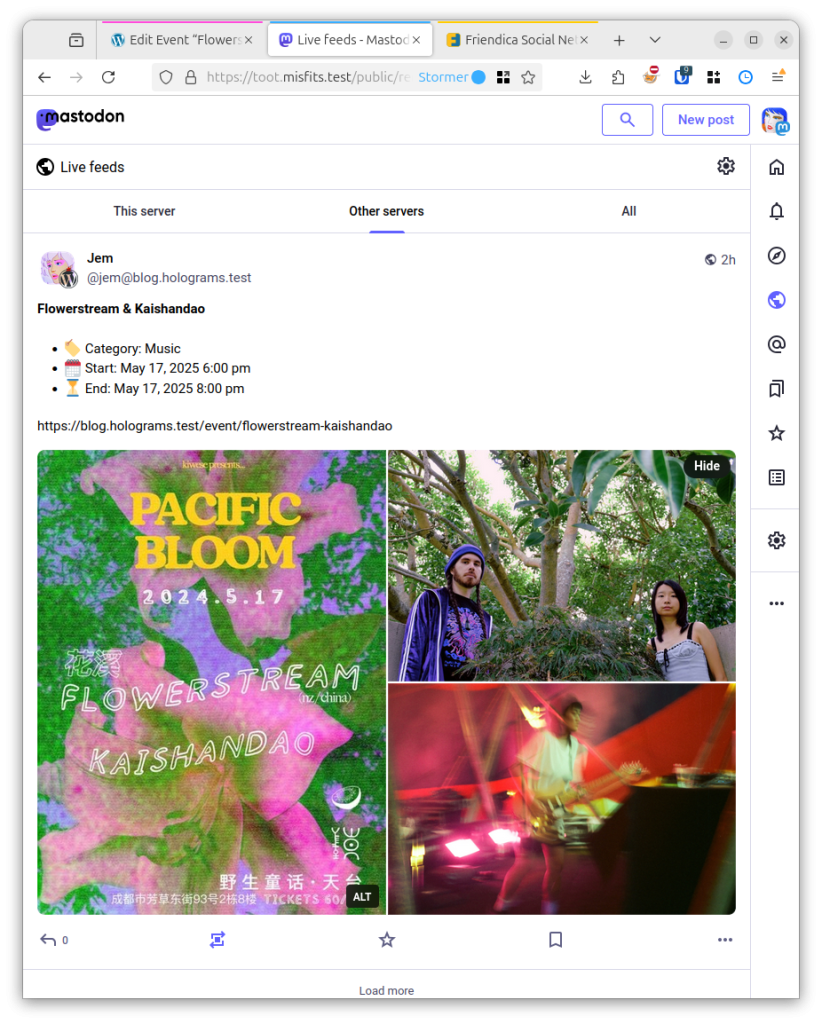Open Jem display name link
822x1024 pixels.
coord(100,258)
